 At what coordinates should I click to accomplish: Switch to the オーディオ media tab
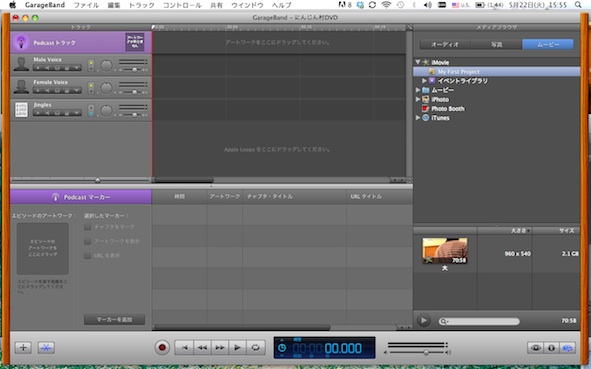point(445,44)
